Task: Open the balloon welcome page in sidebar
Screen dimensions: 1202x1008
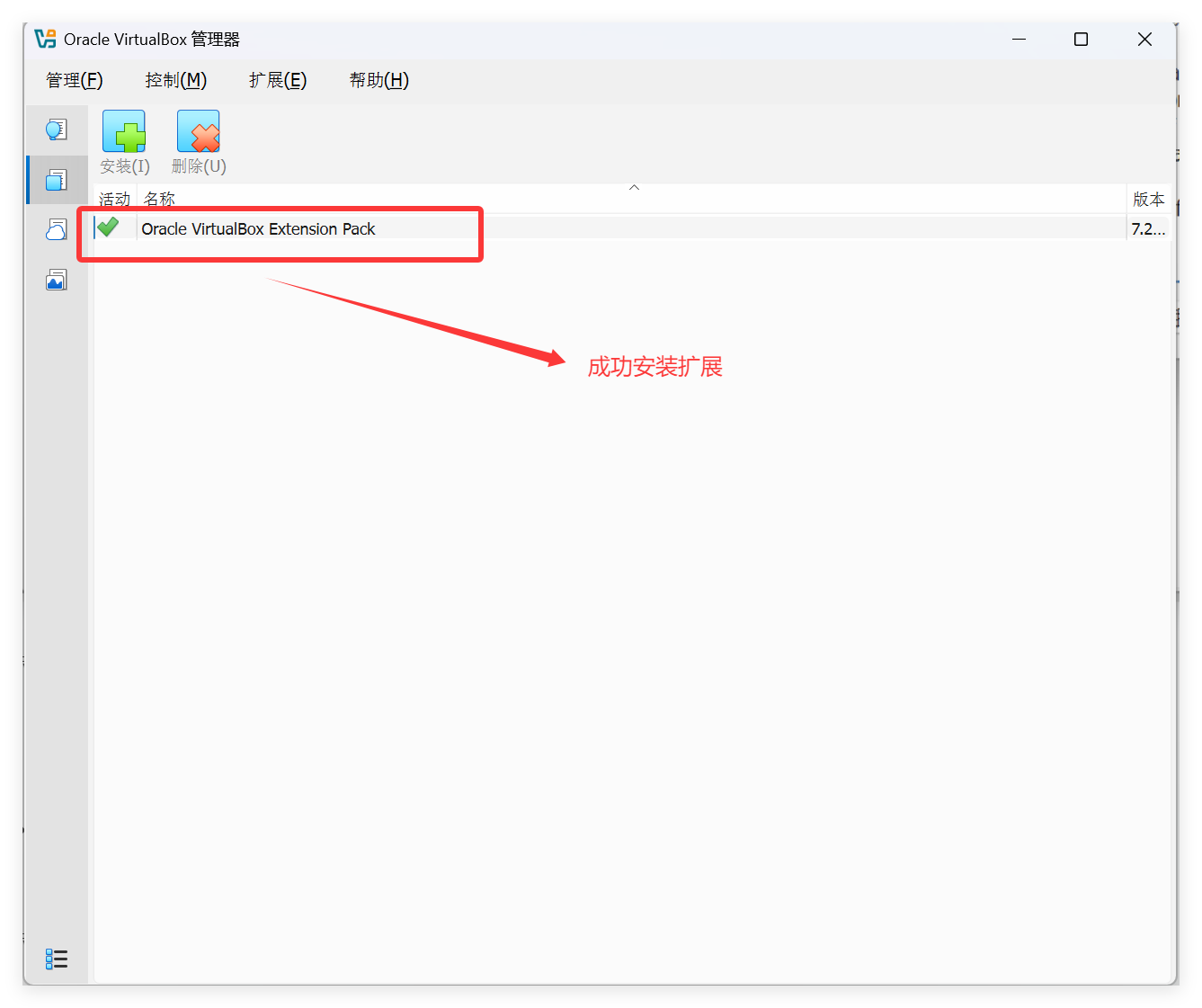Action: coord(57,130)
